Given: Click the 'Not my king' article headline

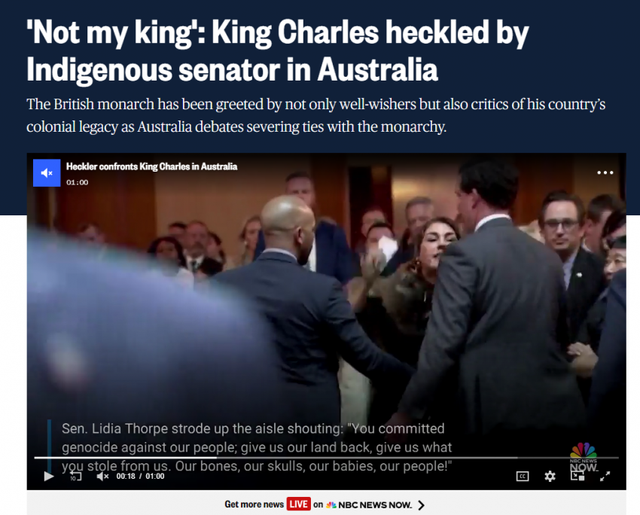Looking at the screenshot, I should pos(277,51).
